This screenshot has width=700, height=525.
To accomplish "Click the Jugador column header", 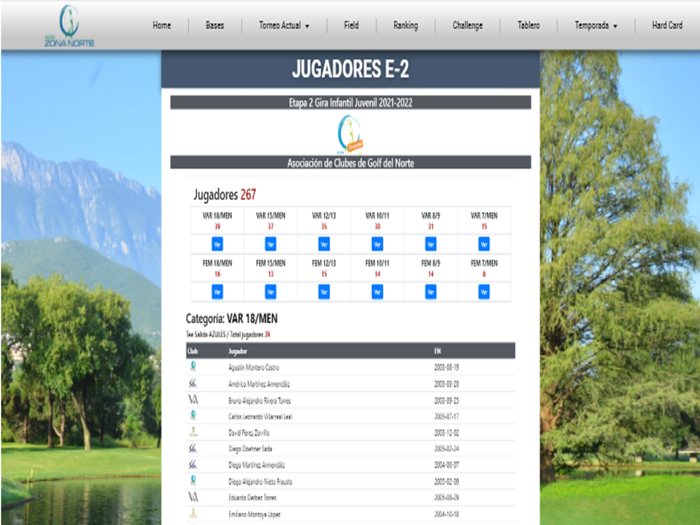I will tap(238, 351).
